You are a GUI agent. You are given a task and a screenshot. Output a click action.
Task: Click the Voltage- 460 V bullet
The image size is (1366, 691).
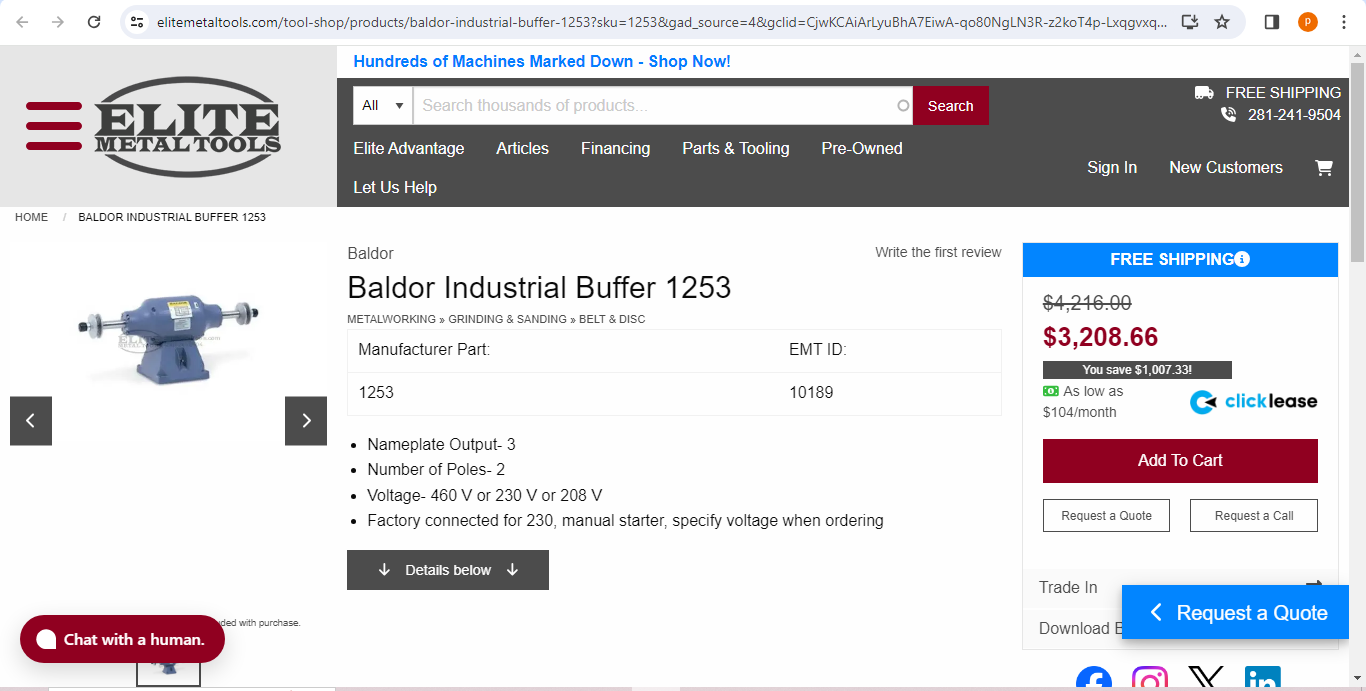(x=485, y=495)
